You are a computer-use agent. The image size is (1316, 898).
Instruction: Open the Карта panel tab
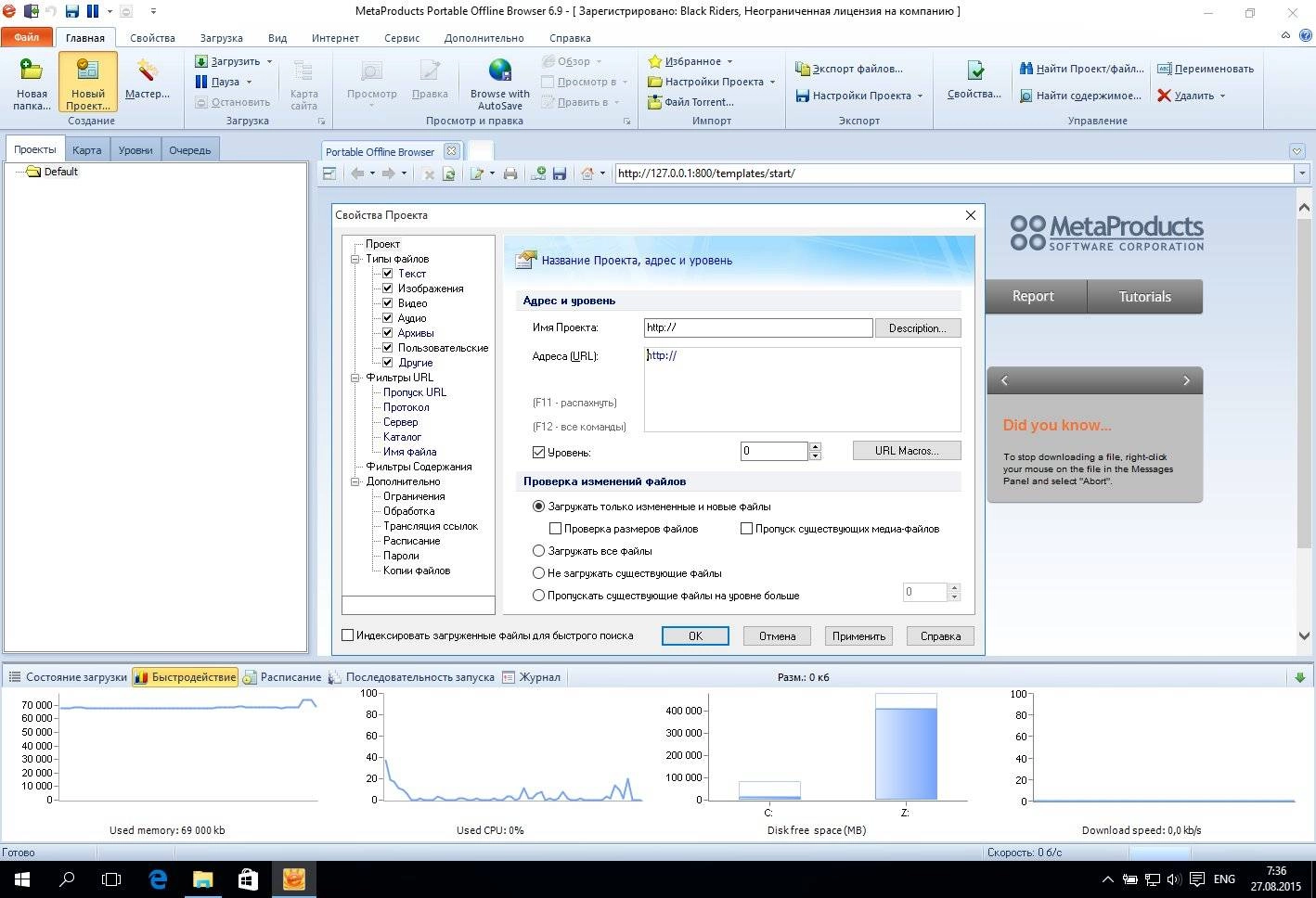(87, 150)
